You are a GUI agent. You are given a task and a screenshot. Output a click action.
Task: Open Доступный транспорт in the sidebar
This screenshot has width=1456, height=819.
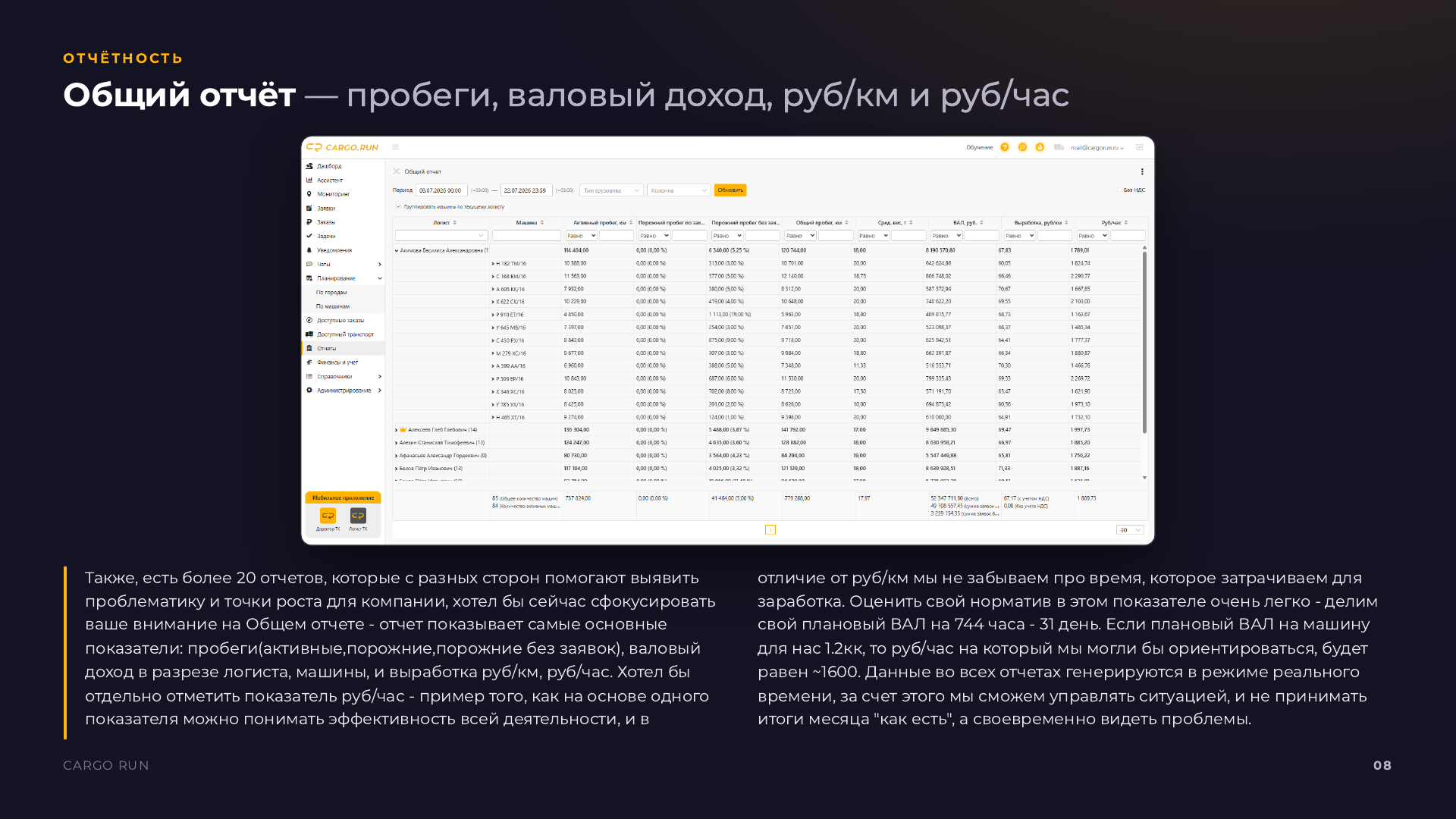pyautogui.click(x=343, y=334)
